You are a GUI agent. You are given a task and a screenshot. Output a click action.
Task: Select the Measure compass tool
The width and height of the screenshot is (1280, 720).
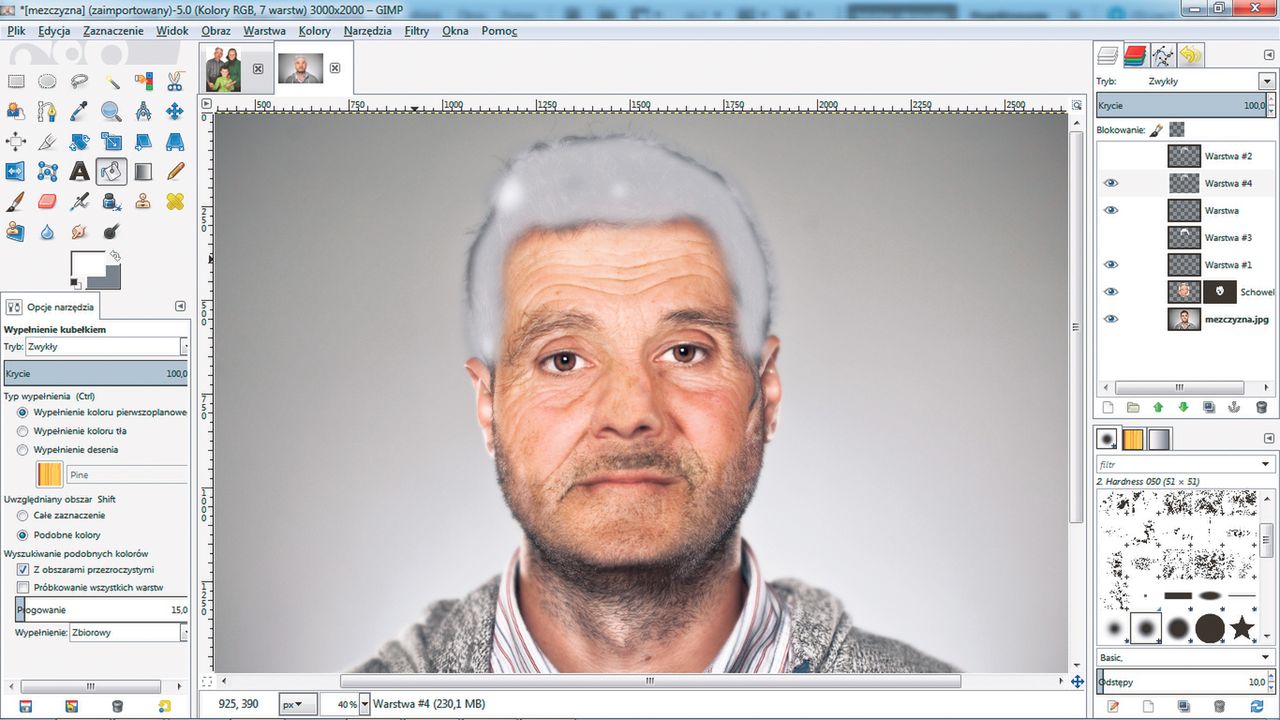(143, 112)
